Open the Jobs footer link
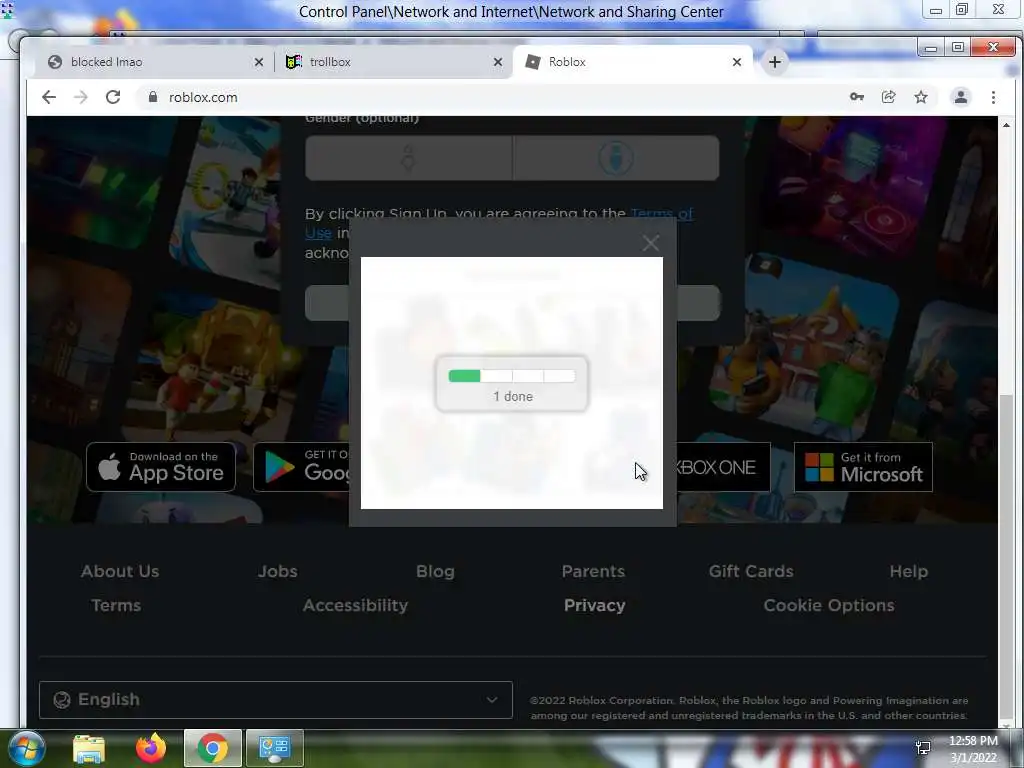The width and height of the screenshot is (1024, 768). 278,571
